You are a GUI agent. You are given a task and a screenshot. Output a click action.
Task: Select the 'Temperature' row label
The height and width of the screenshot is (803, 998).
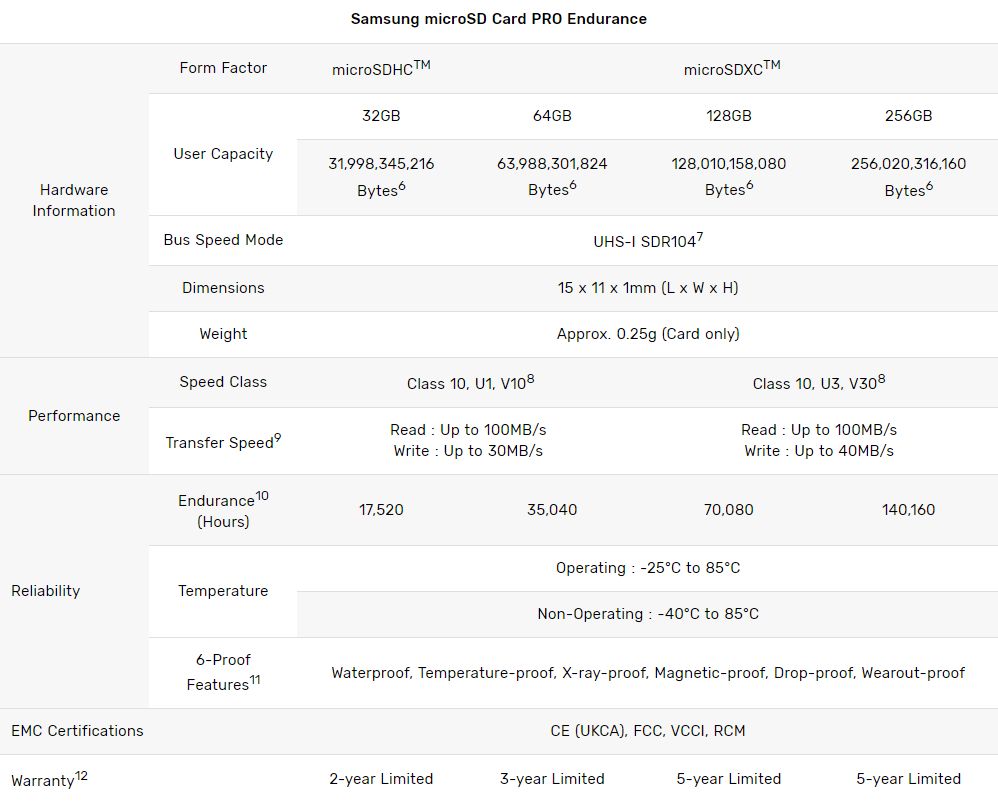click(x=223, y=591)
